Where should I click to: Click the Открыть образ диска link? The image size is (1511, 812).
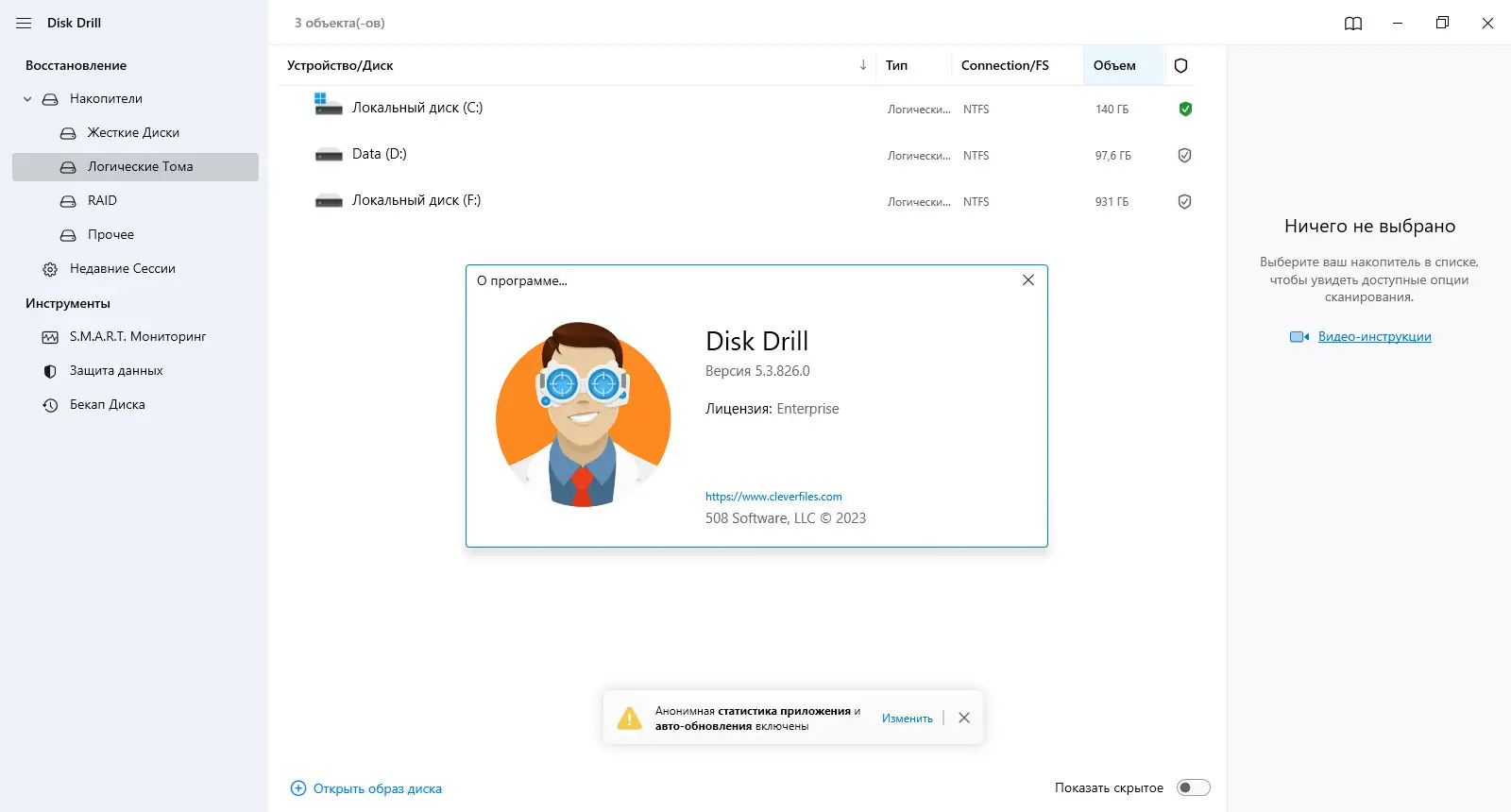(377, 788)
